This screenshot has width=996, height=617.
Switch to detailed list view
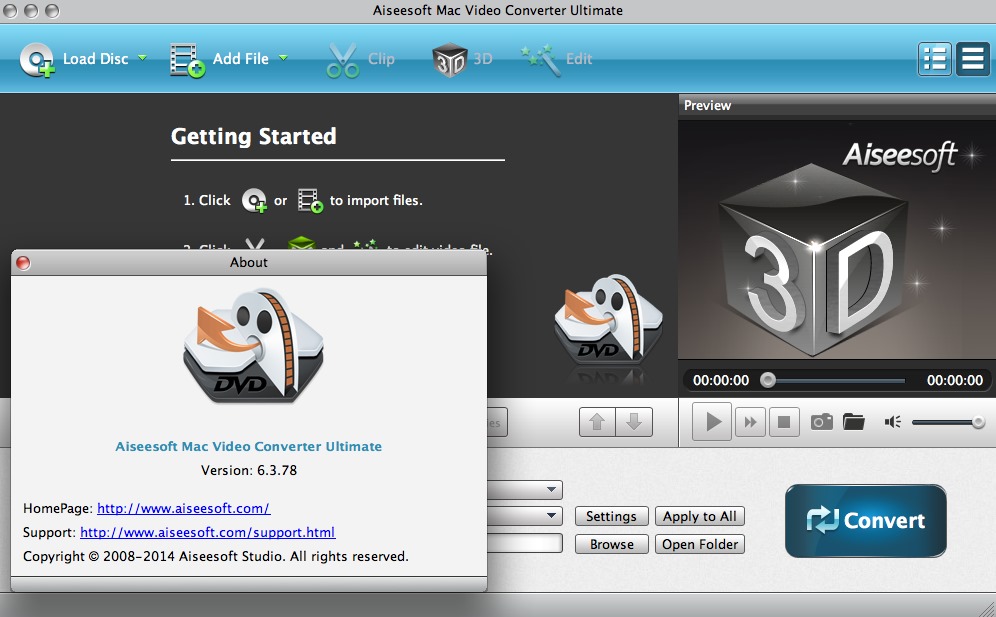(934, 59)
